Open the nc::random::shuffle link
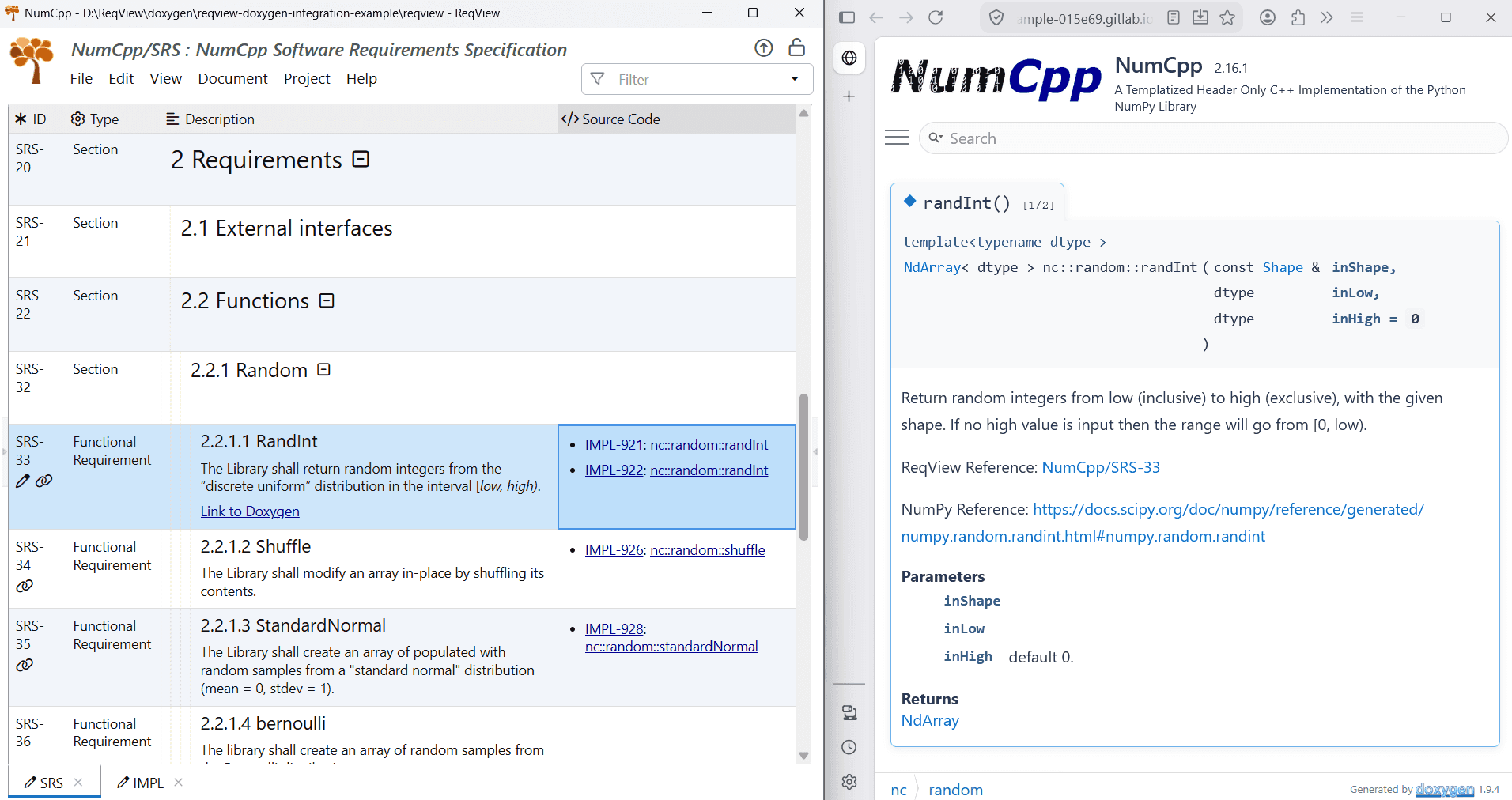 pos(708,550)
